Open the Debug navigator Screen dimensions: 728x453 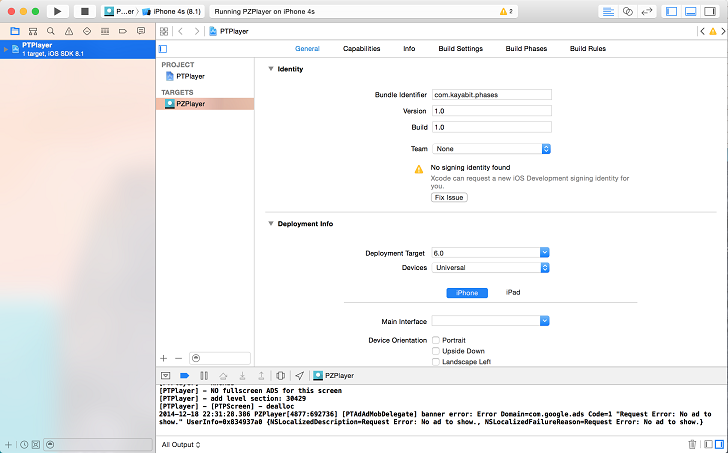pos(105,31)
